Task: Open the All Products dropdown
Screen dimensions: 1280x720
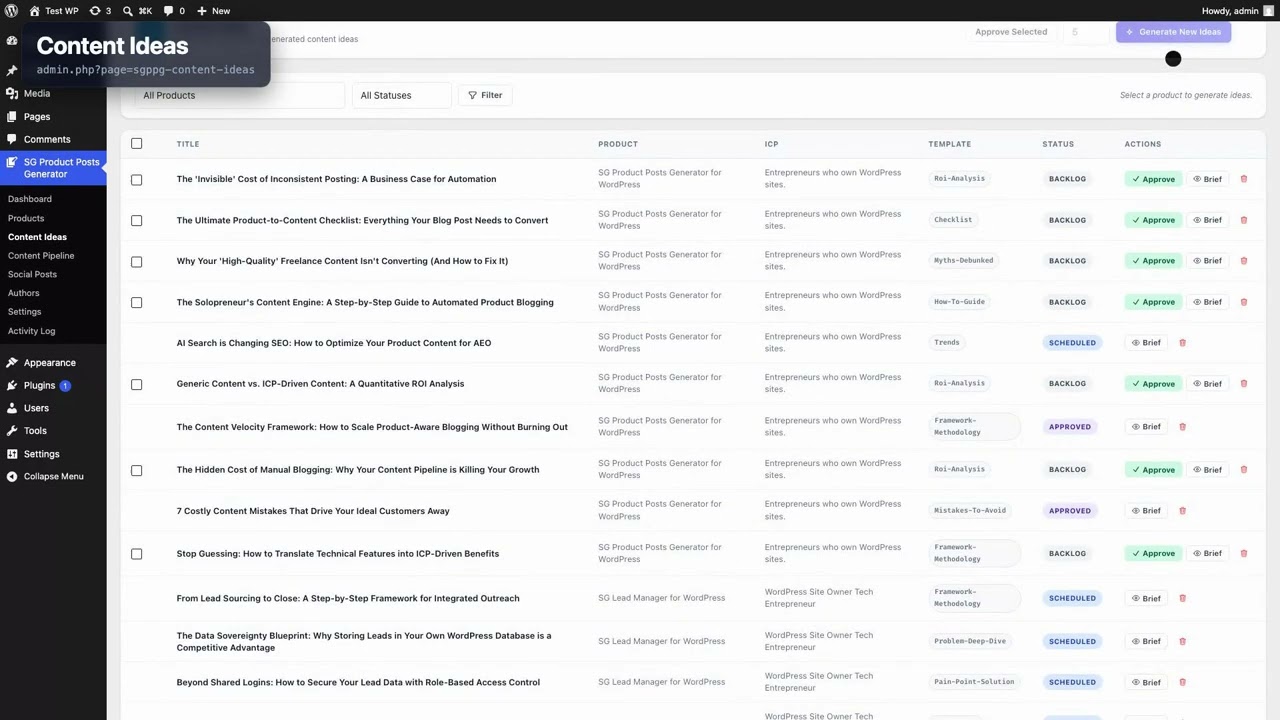Action: coord(240,95)
